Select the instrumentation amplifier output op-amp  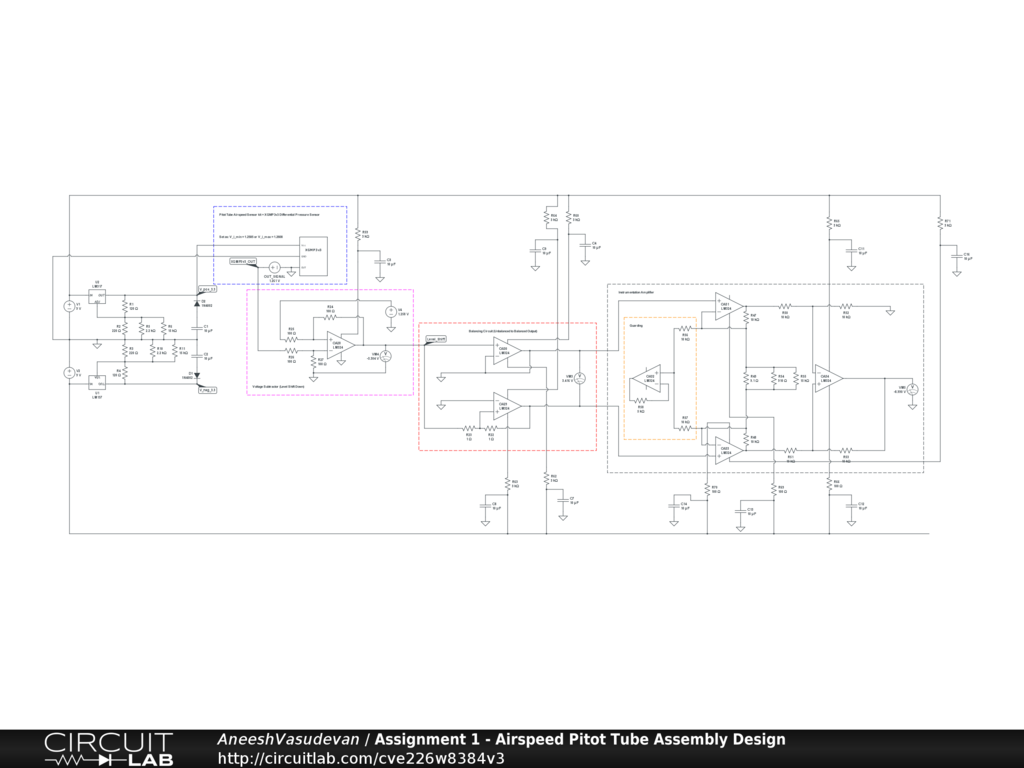click(829, 378)
